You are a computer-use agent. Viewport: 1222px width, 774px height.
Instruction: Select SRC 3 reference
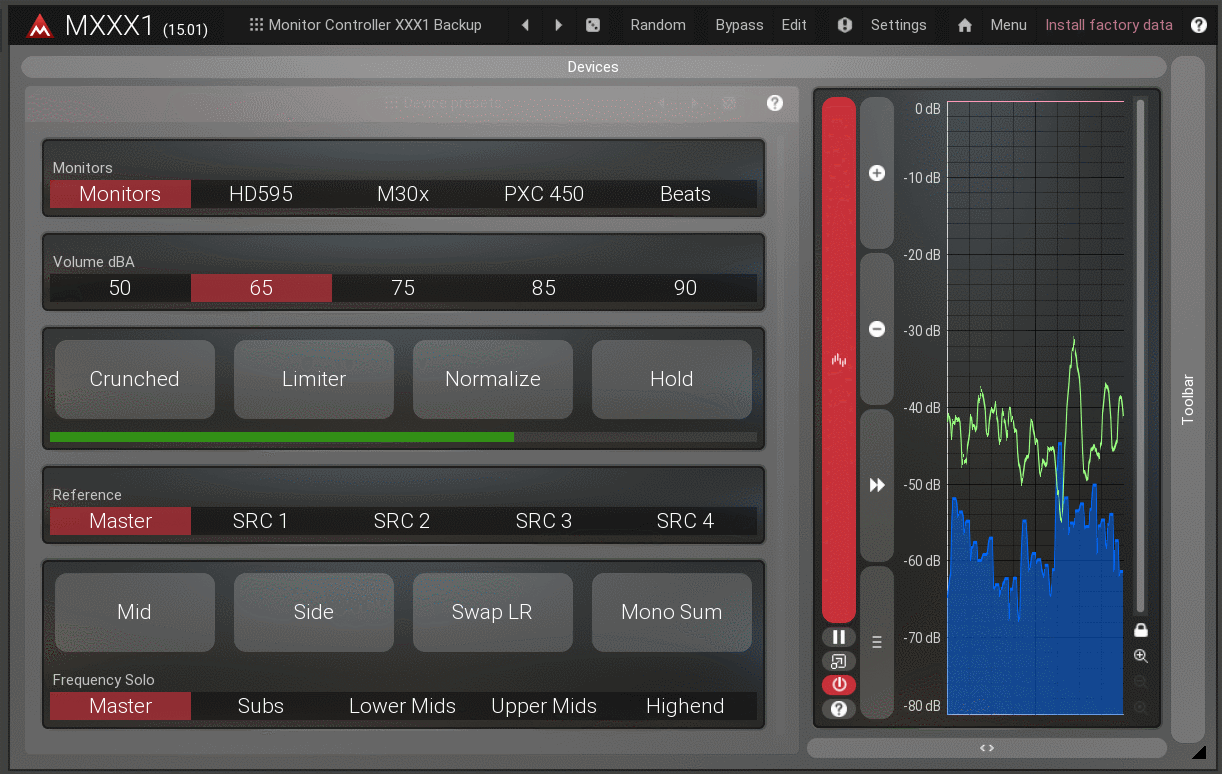click(x=544, y=521)
